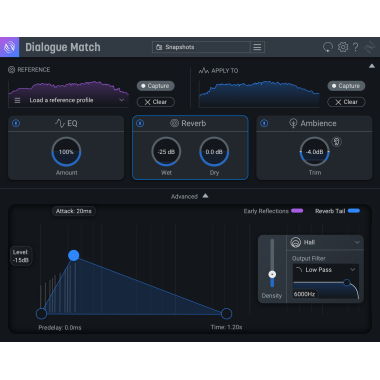
Task: Click the Density slider handle
Action: (272, 274)
